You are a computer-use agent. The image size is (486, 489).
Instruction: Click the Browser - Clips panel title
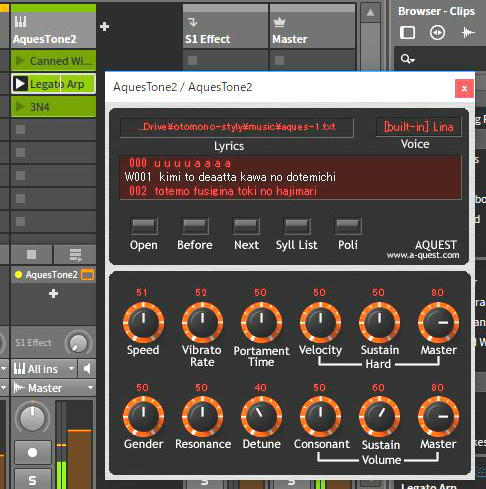436,11
